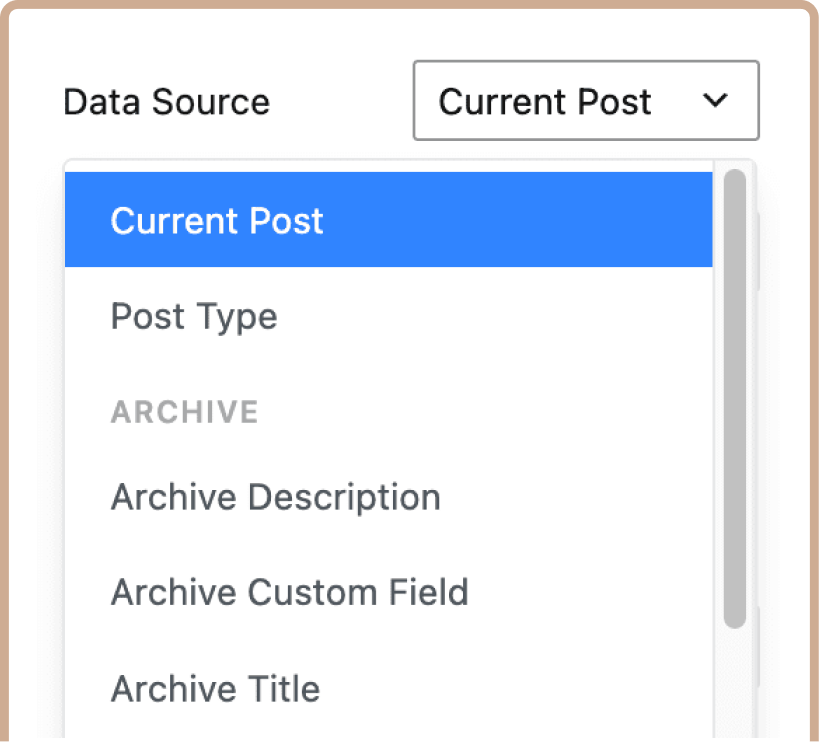Use Archive Description as the data source
The image size is (819, 742).
(x=389, y=497)
